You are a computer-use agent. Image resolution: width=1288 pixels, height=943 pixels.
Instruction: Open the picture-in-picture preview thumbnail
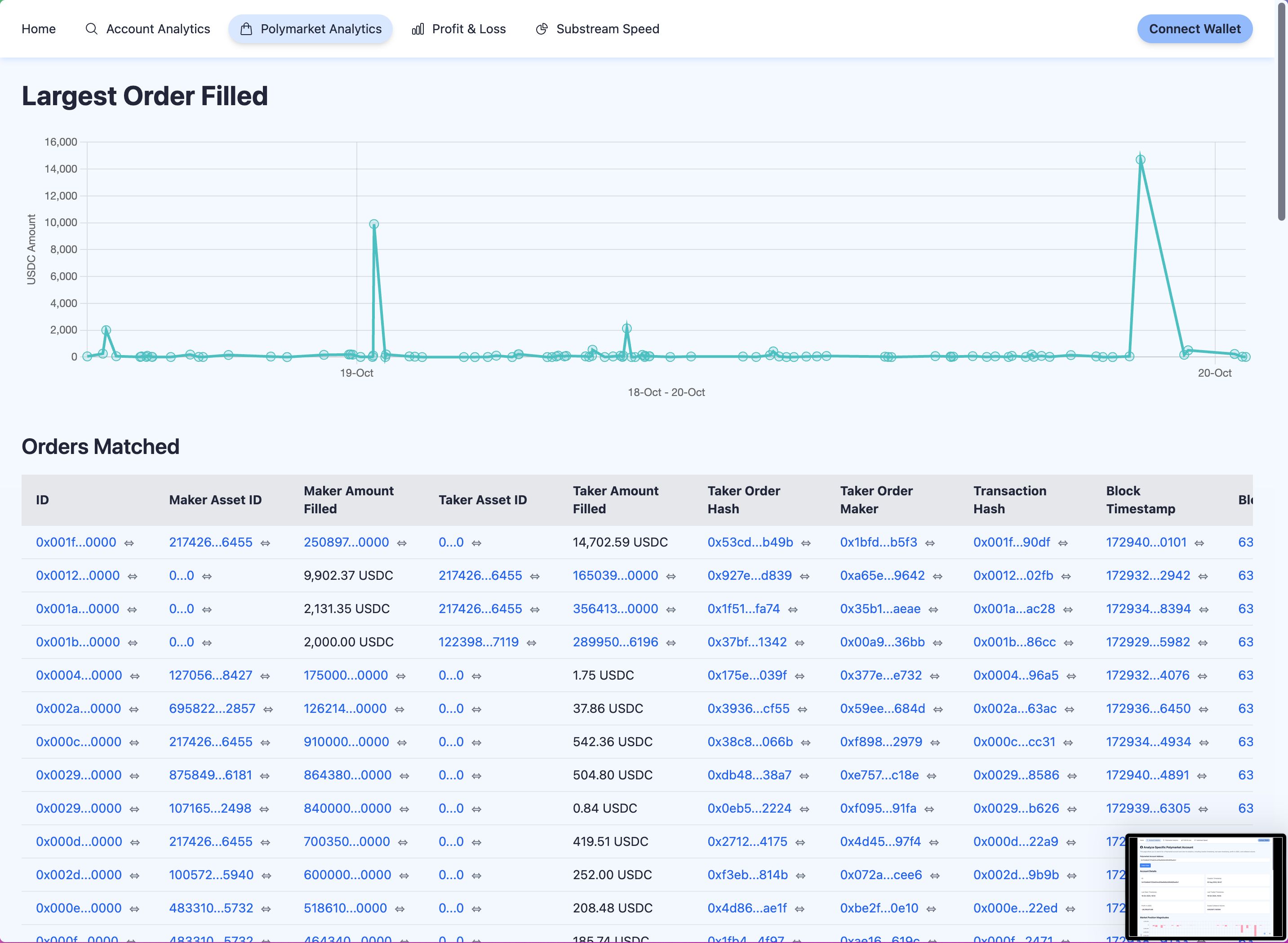(1205, 886)
